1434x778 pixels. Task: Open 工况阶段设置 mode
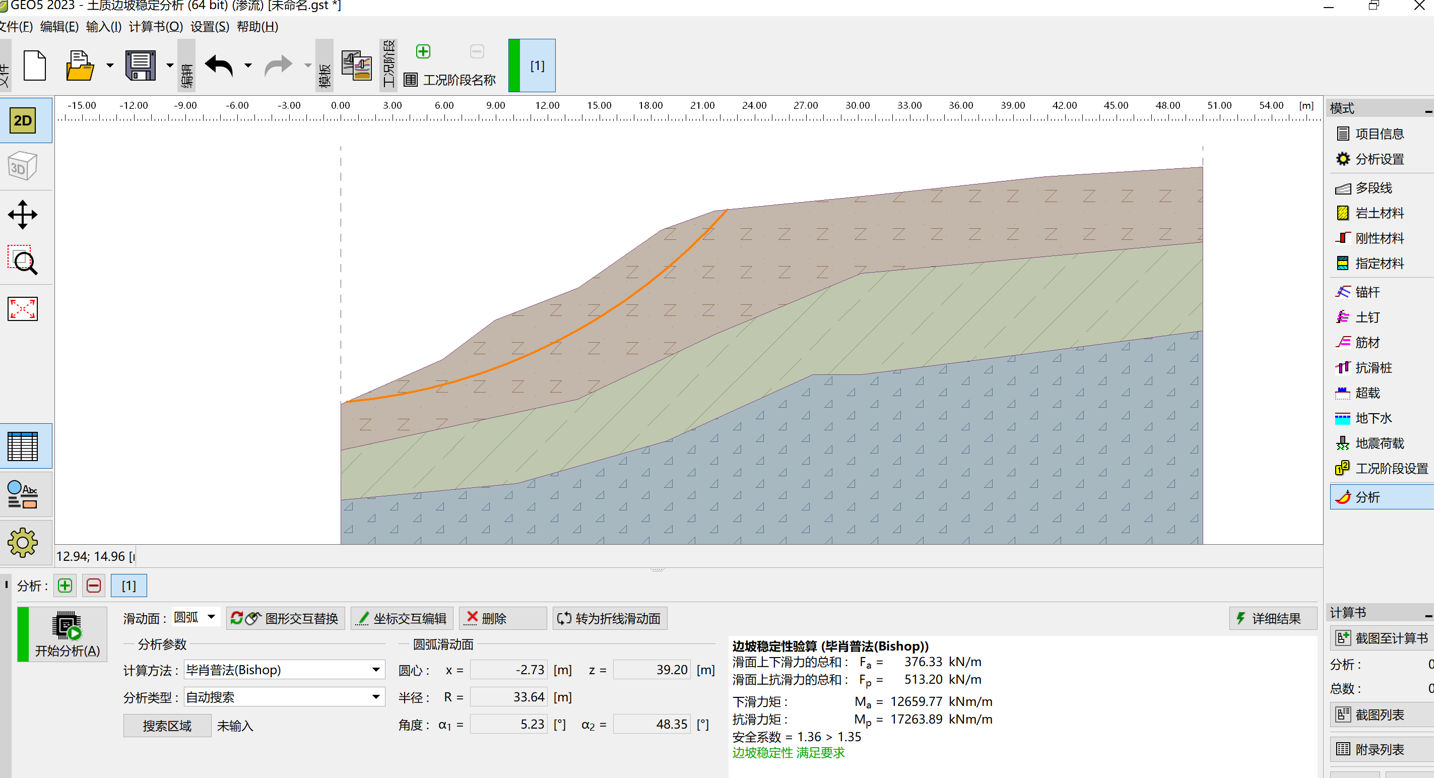pyautogui.click(x=1380, y=469)
